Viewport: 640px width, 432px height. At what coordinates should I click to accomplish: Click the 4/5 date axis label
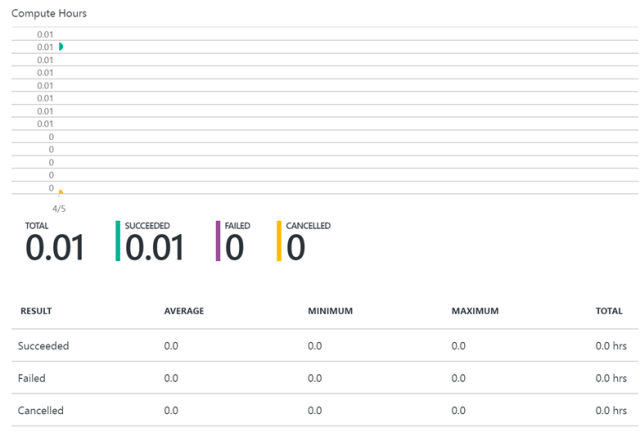[x=59, y=209]
